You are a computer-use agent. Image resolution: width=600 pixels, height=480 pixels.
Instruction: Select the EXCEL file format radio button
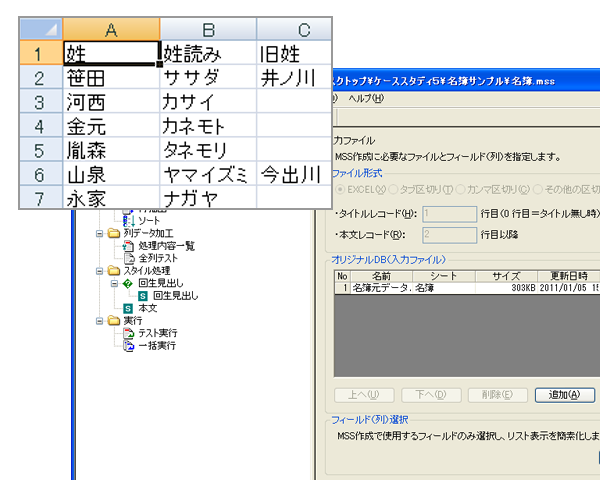pyautogui.click(x=340, y=189)
